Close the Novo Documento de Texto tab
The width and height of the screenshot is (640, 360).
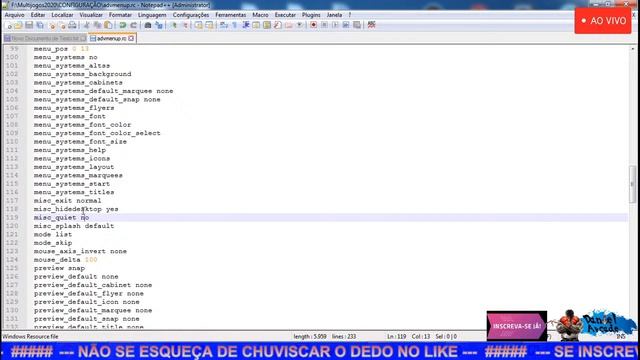point(83,38)
